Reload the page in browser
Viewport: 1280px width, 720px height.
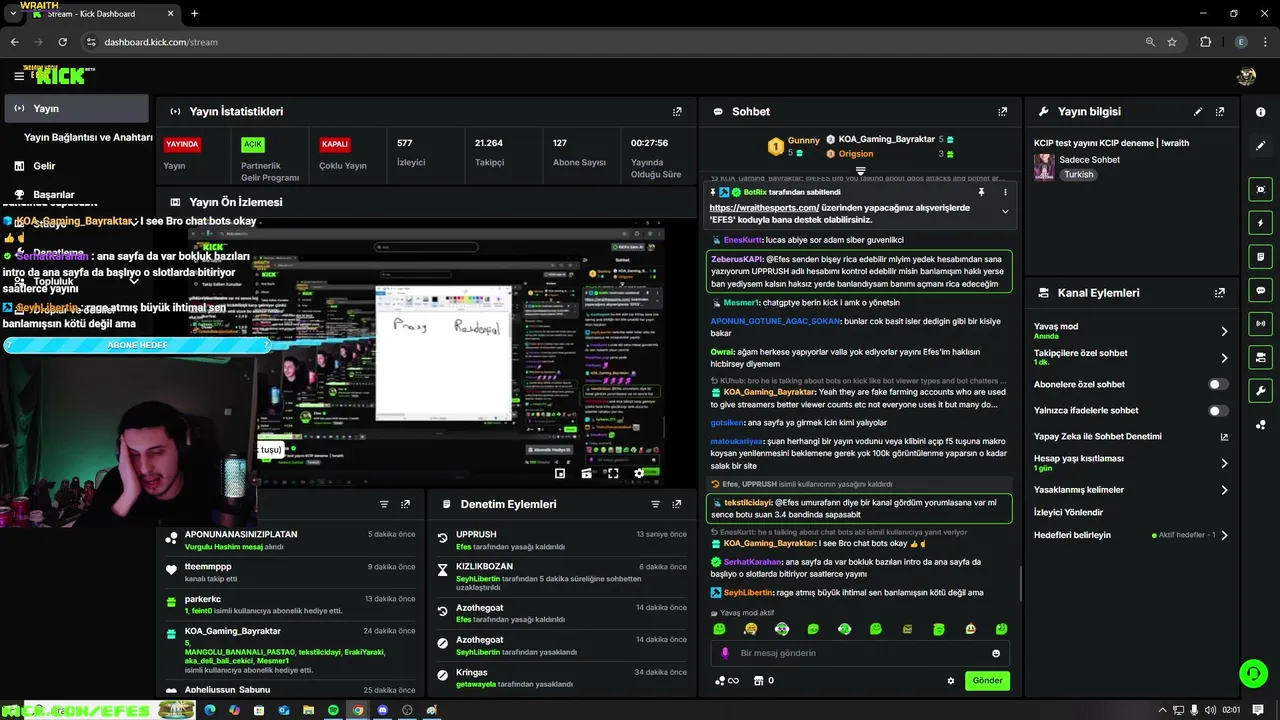[62, 42]
